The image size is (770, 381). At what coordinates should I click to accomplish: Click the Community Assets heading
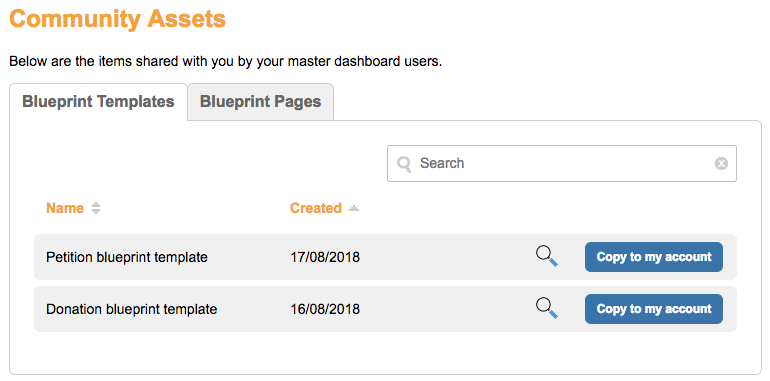click(117, 19)
